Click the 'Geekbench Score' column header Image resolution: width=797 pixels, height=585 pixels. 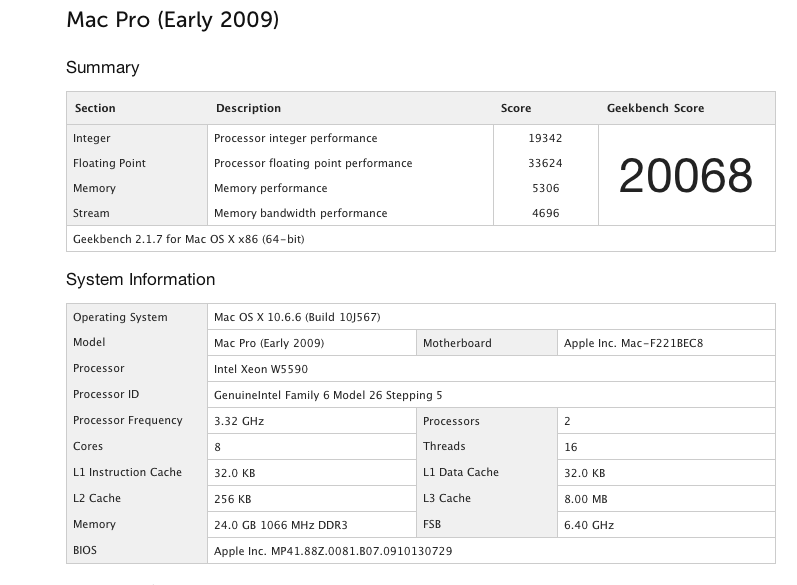pos(656,108)
